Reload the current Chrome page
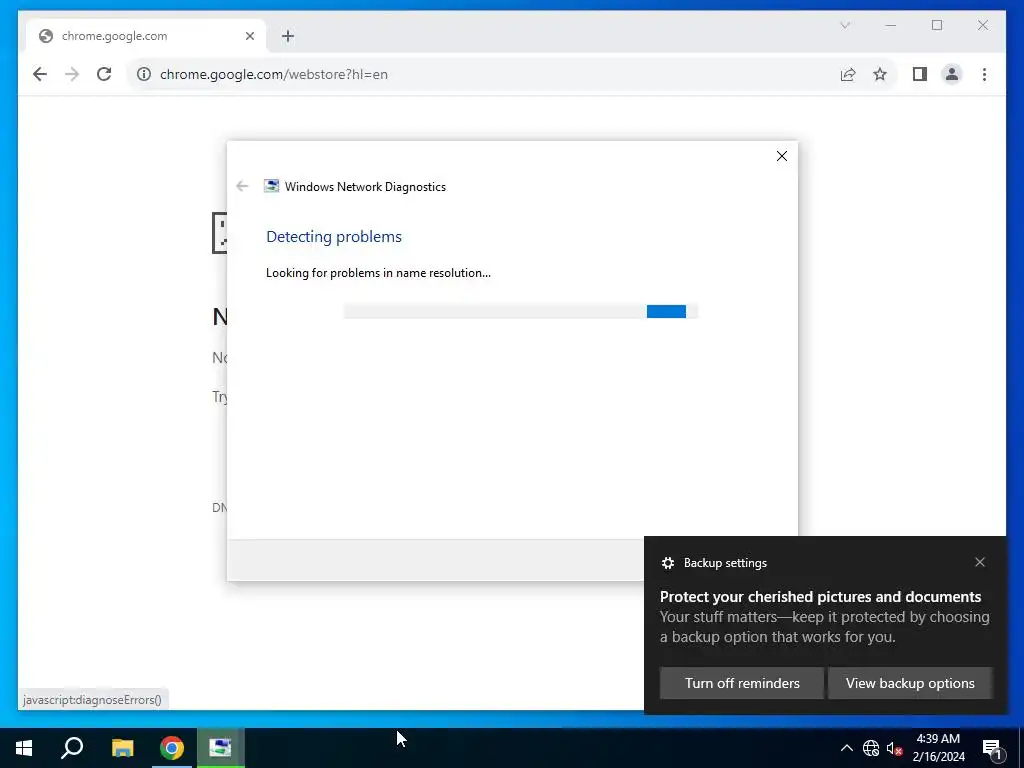Image resolution: width=1024 pixels, height=768 pixels. (x=104, y=74)
